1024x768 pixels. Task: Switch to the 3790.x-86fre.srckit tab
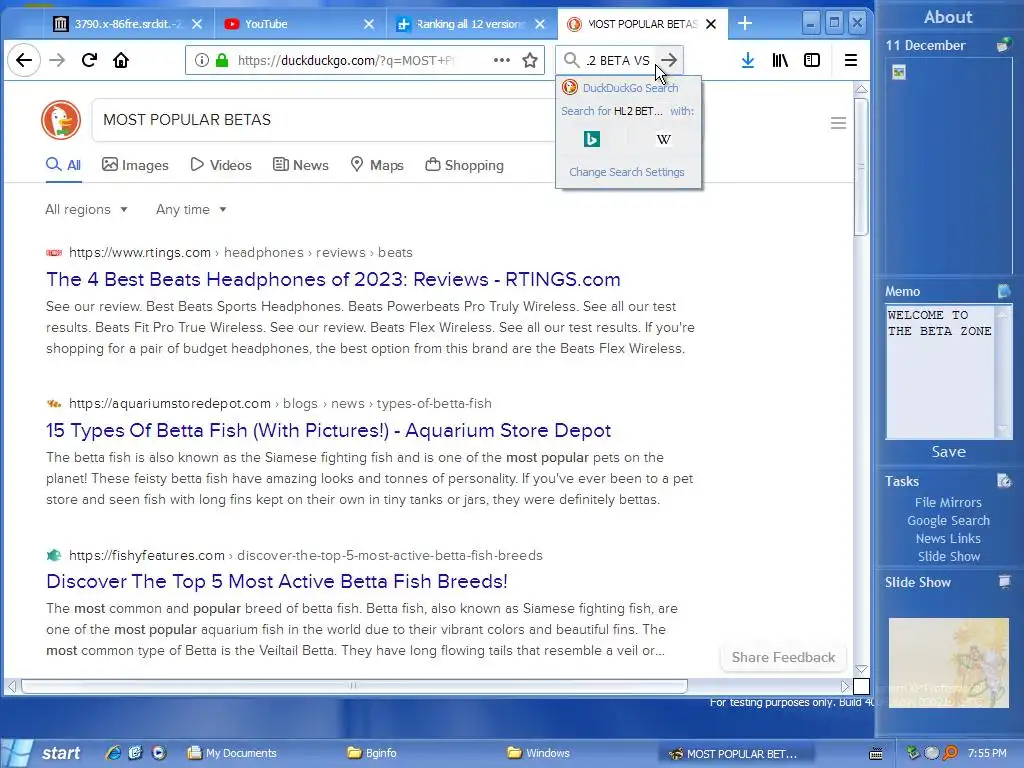point(128,24)
